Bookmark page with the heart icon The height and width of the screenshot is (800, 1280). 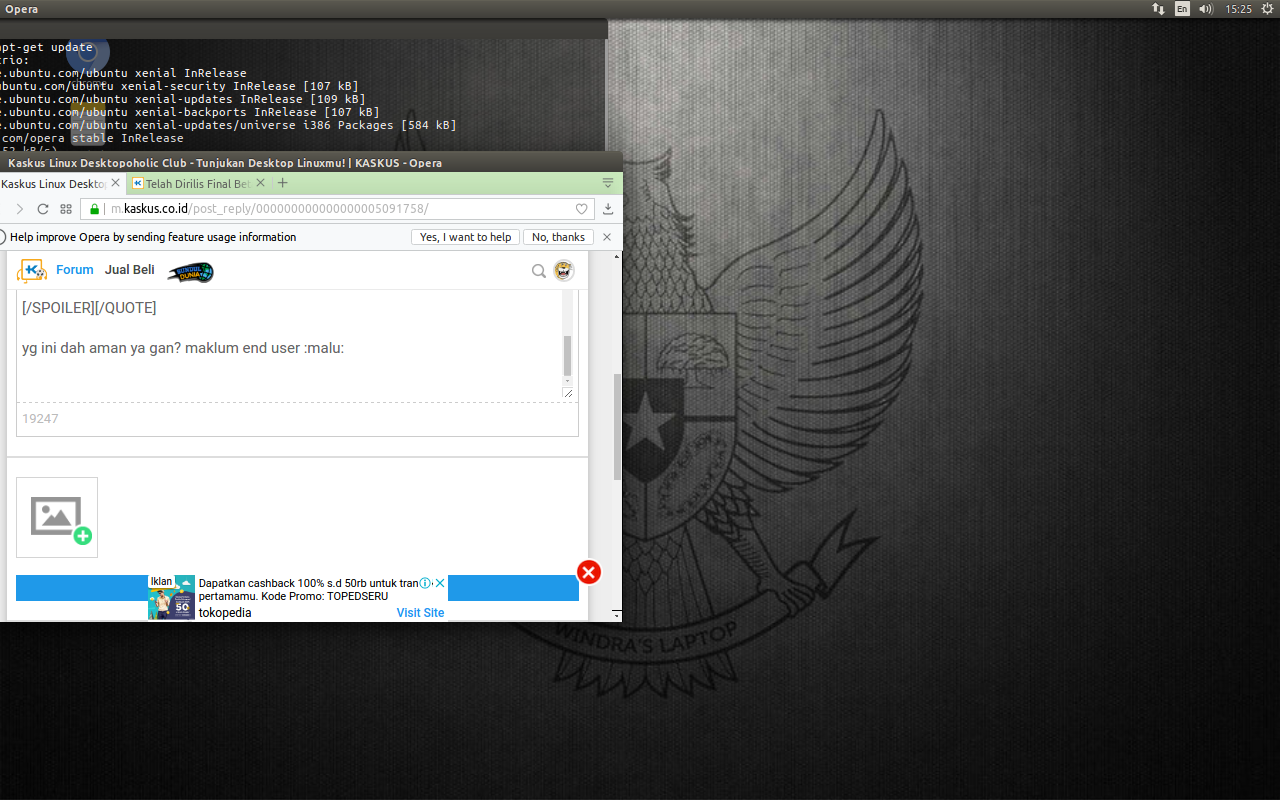pyautogui.click(x=581, y=209)
